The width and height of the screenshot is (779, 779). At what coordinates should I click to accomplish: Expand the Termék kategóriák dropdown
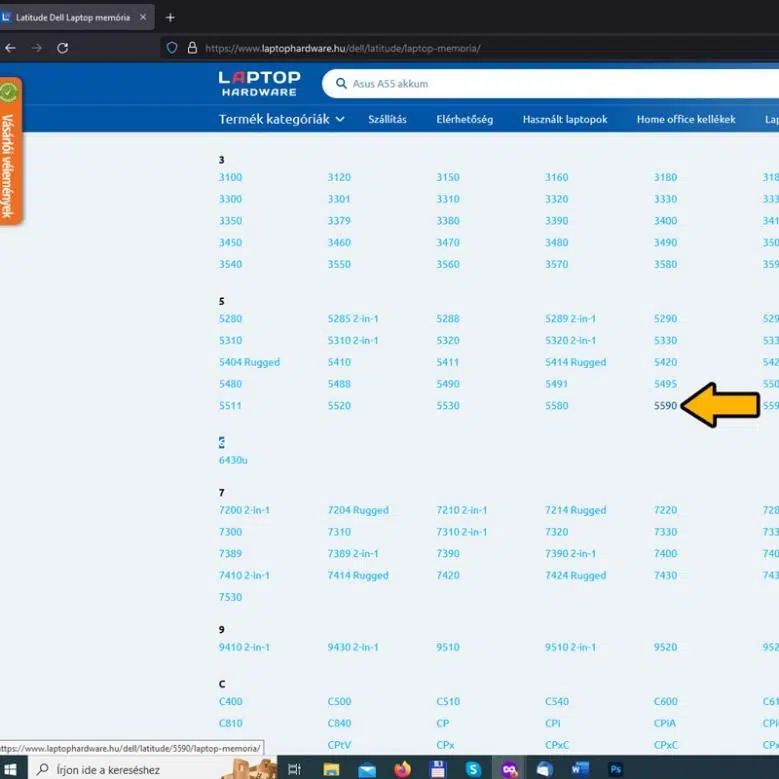pyautogui.click(x=282, y=119)
